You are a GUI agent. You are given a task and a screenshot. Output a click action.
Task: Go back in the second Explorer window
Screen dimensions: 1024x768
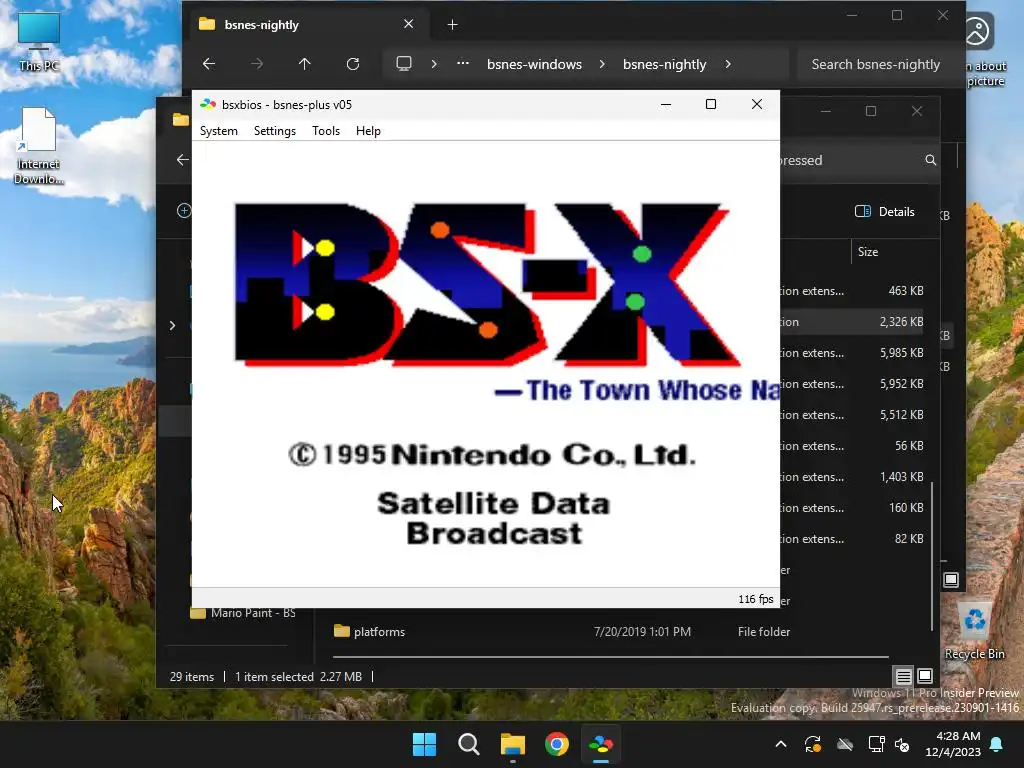click(x=182, y=159)
